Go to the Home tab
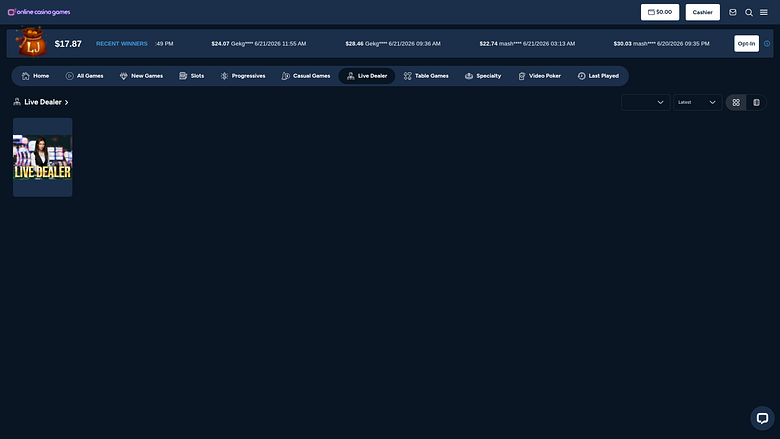The width and height of the screenshot is (780, 439). [35, 76]
